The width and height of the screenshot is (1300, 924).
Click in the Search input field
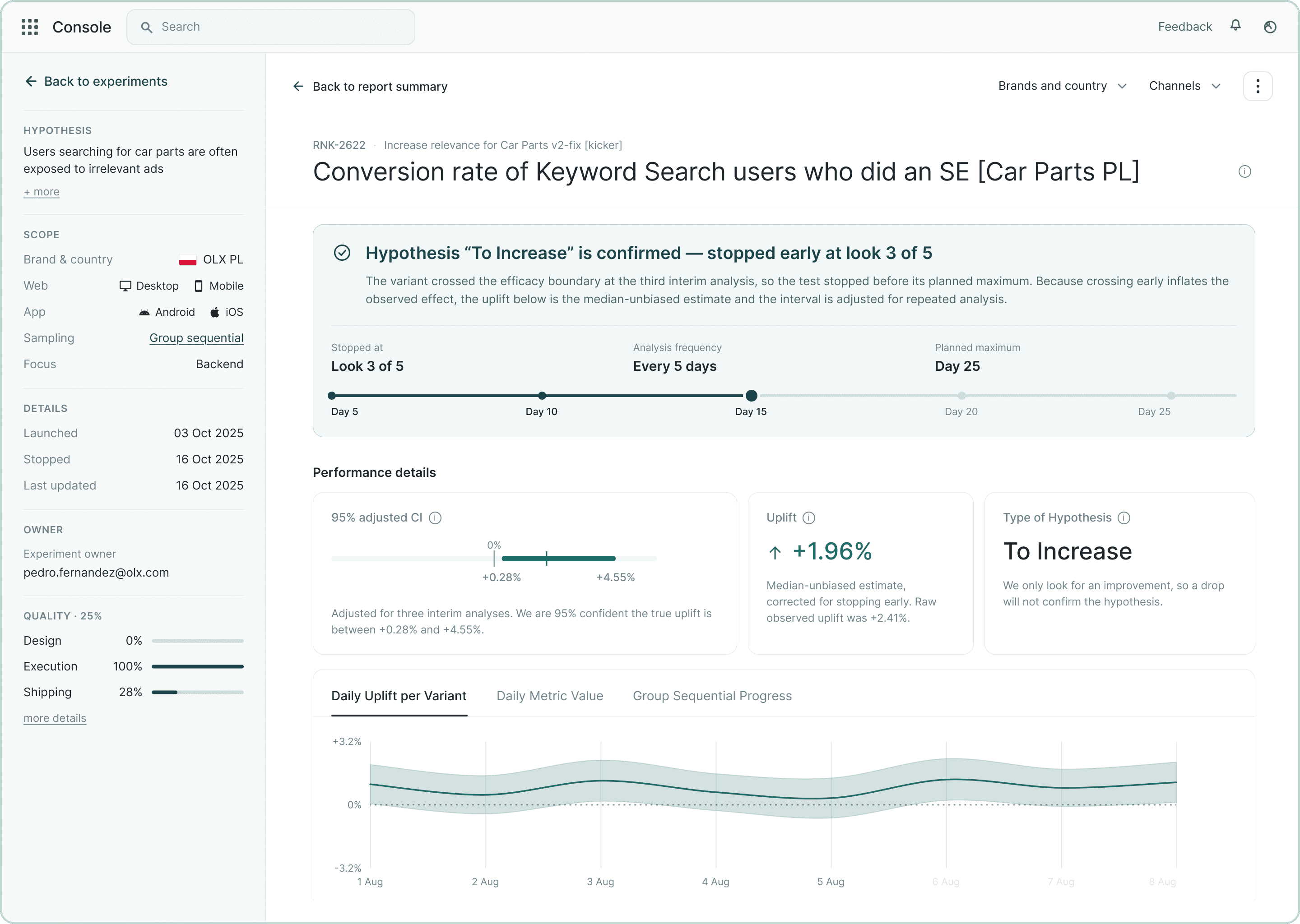click(270, 27)
